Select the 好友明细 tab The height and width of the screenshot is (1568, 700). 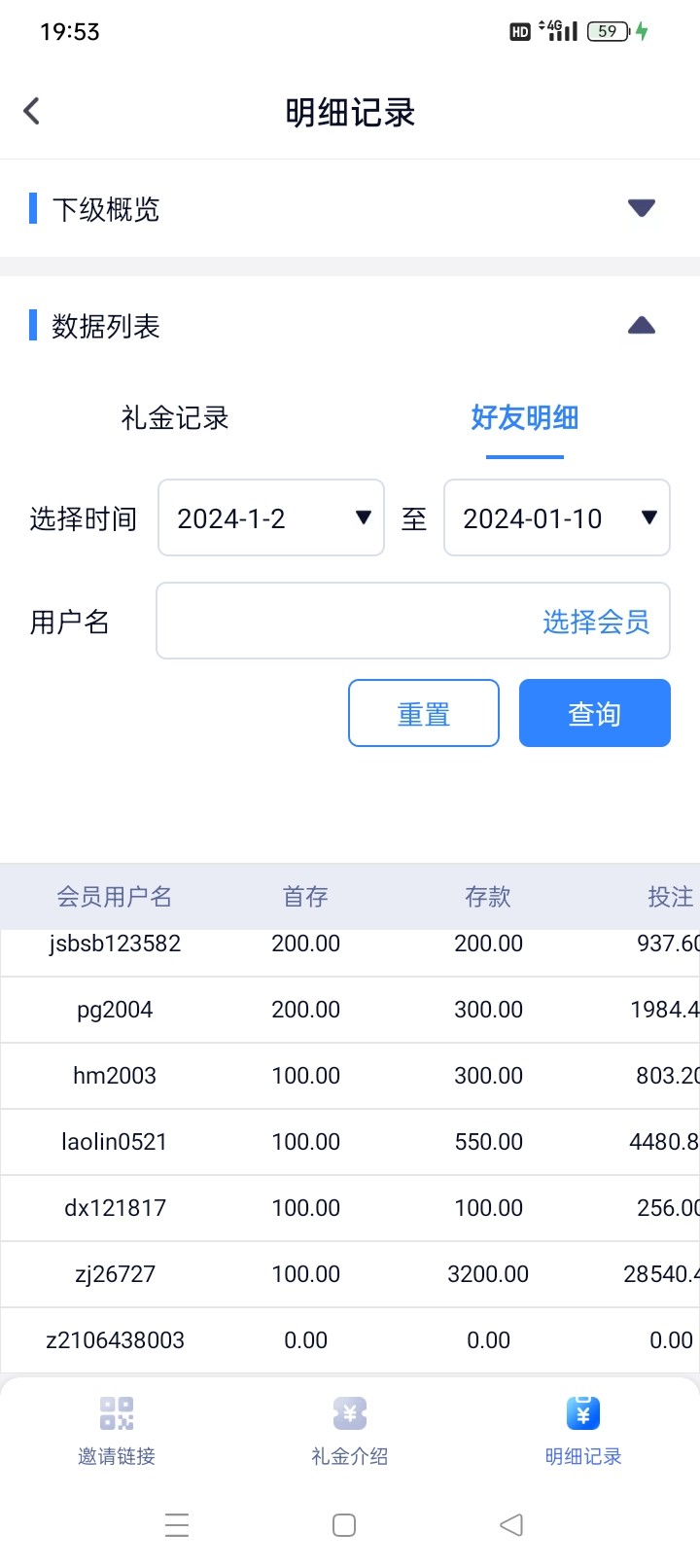(x=525, y=418)
